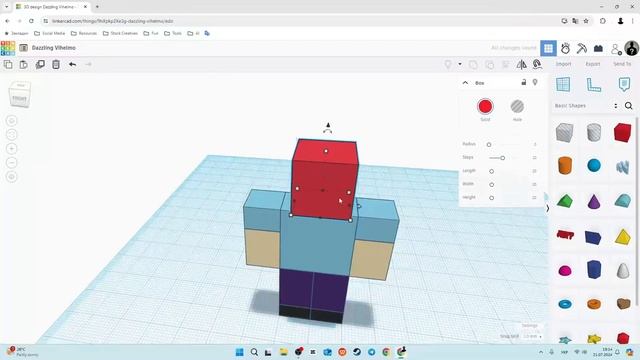Open the Fun bookmarks folder
Image resolution: width=640 pixels, height=360 pixels.
(x=151, y=33)
